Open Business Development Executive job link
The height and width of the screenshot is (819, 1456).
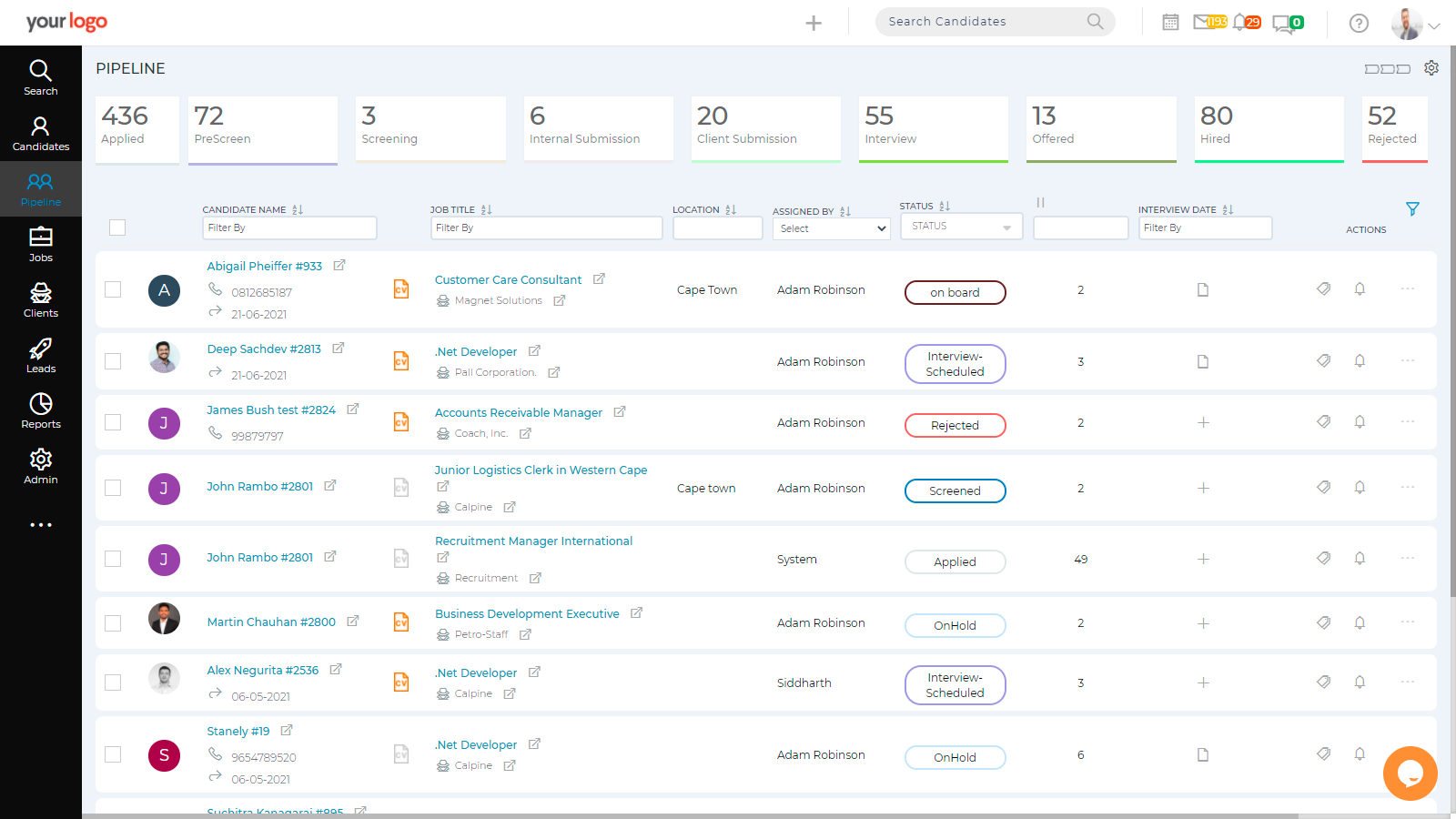pos(527,613)
